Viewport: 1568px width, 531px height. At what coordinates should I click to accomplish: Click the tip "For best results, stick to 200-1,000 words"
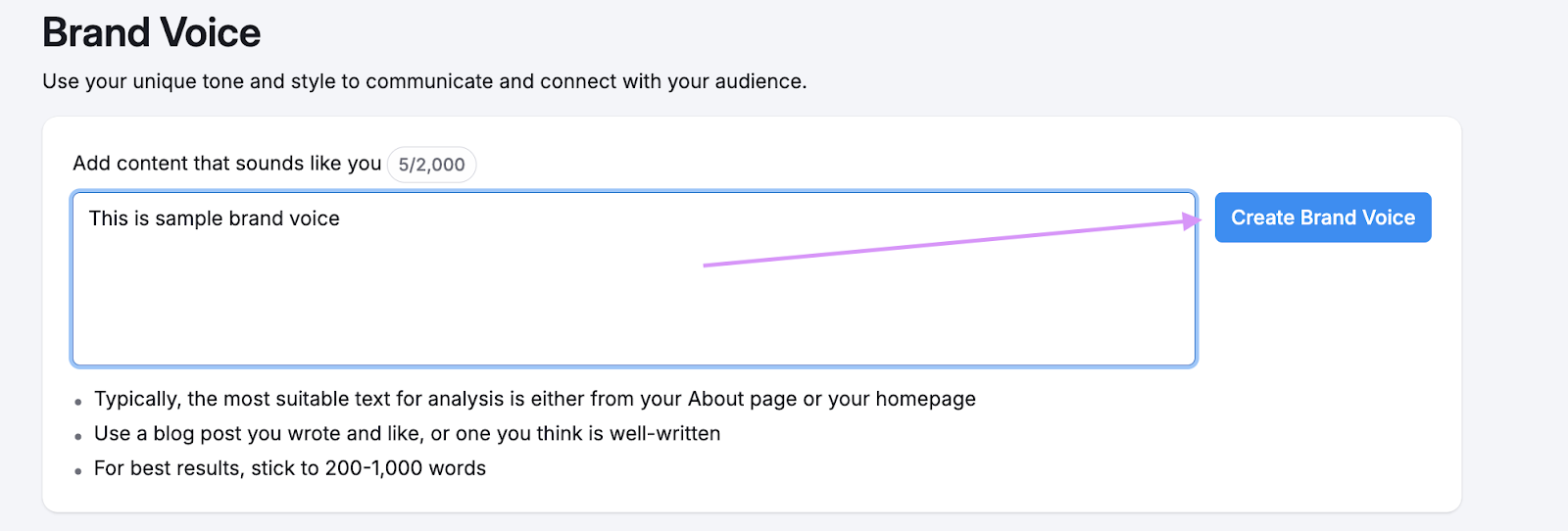coord(289,468)
